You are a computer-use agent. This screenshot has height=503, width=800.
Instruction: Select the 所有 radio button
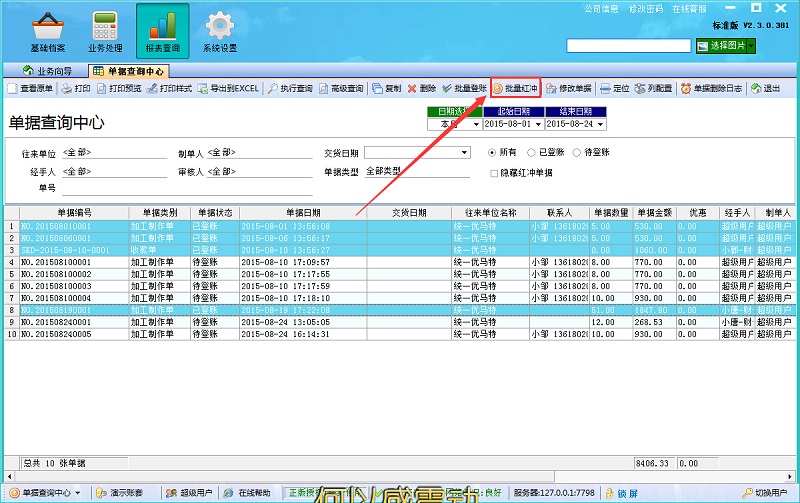point(493,152)
